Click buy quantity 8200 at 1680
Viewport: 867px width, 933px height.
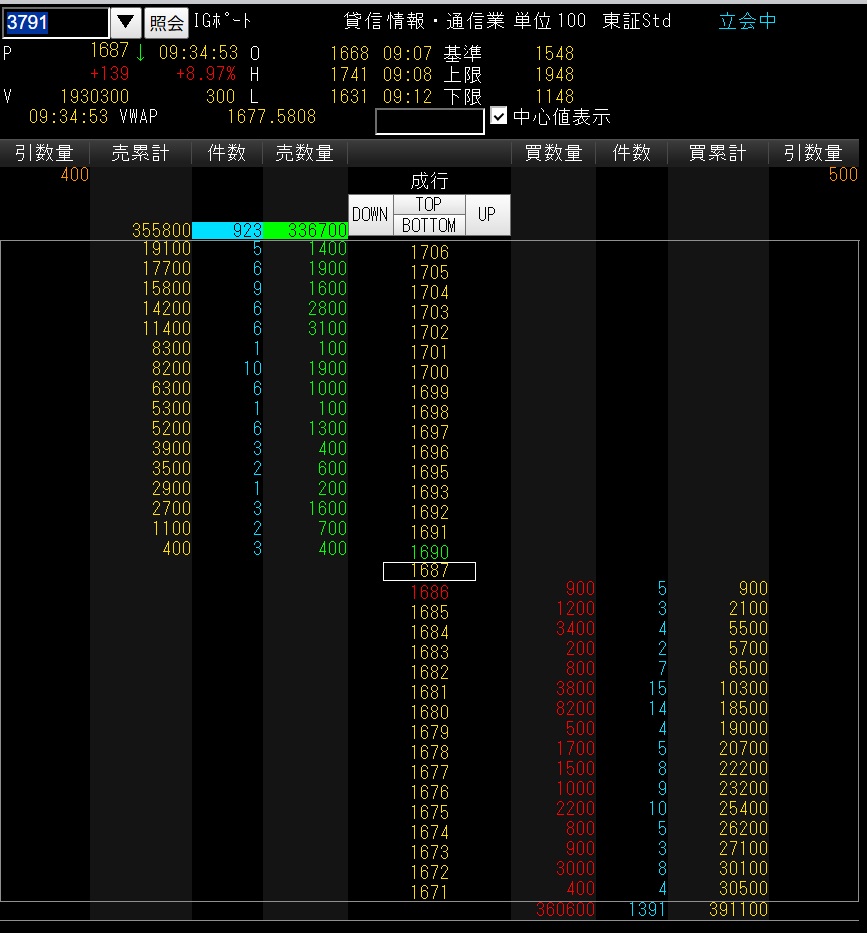pos(575,708)
